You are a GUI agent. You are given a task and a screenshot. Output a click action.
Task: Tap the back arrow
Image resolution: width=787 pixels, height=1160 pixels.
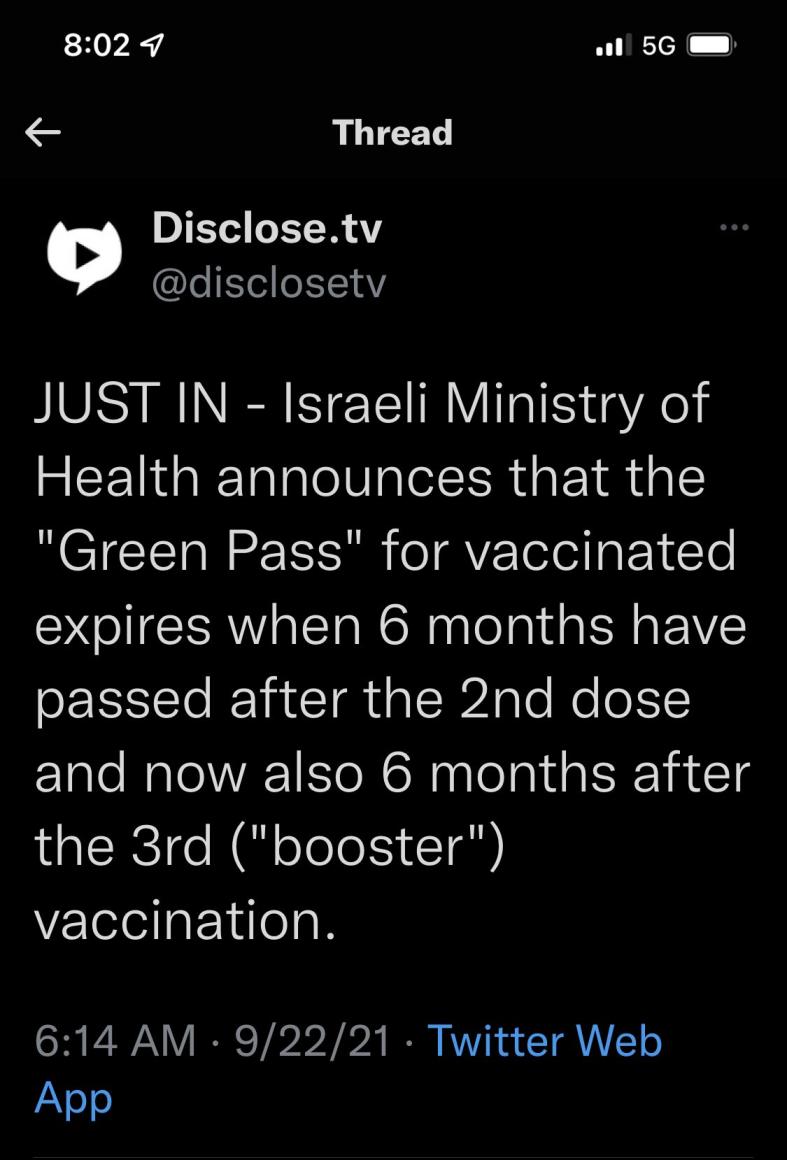[43, 133]
